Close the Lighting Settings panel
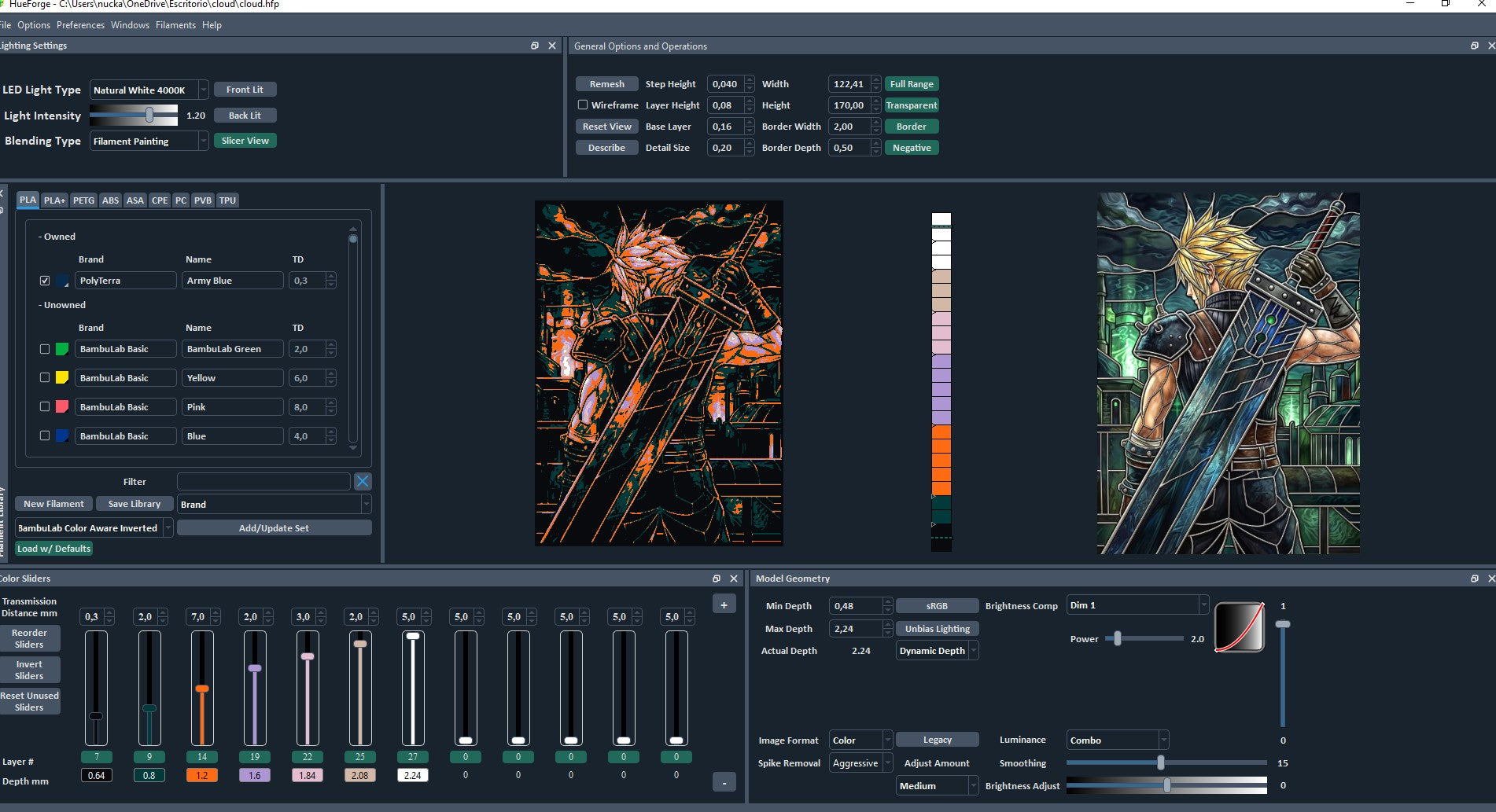 pos(552,46)
